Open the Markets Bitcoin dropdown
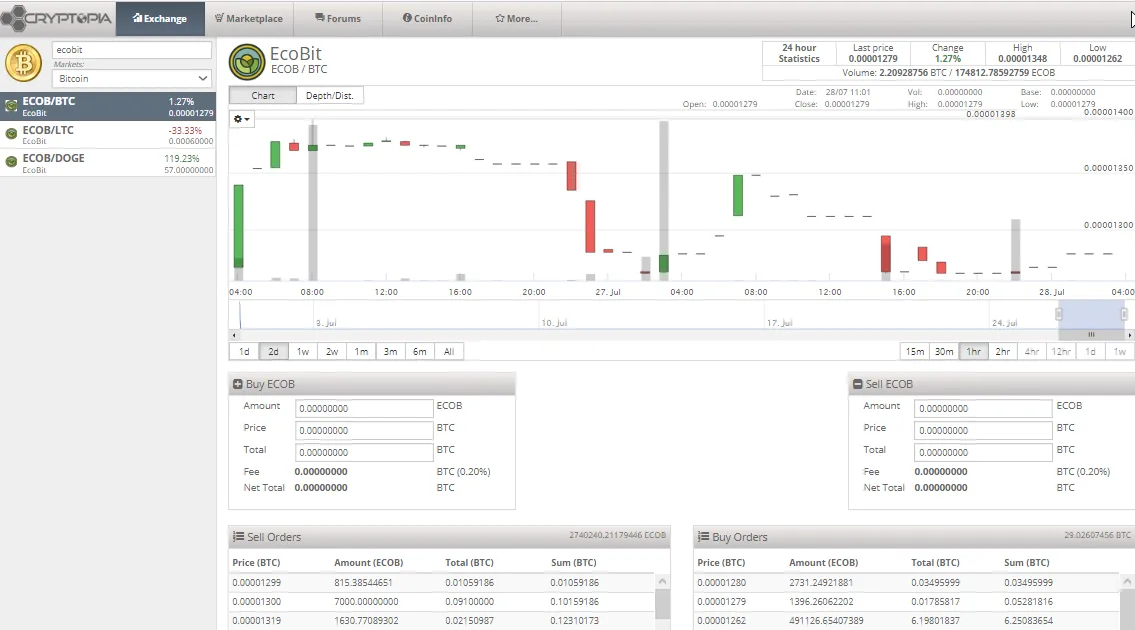 point(132,78)
